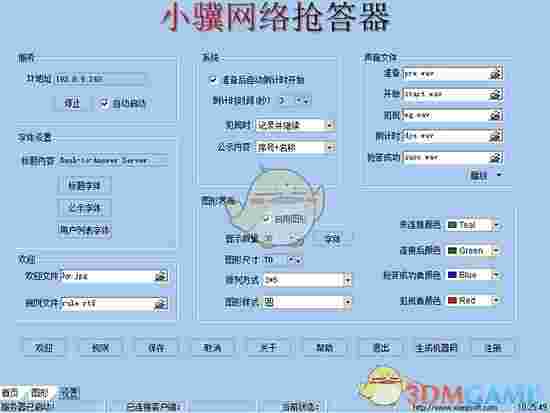This screenshot has width=550, height=413.
Task: Open the 帮助 help button
Action: pos(325,348)
